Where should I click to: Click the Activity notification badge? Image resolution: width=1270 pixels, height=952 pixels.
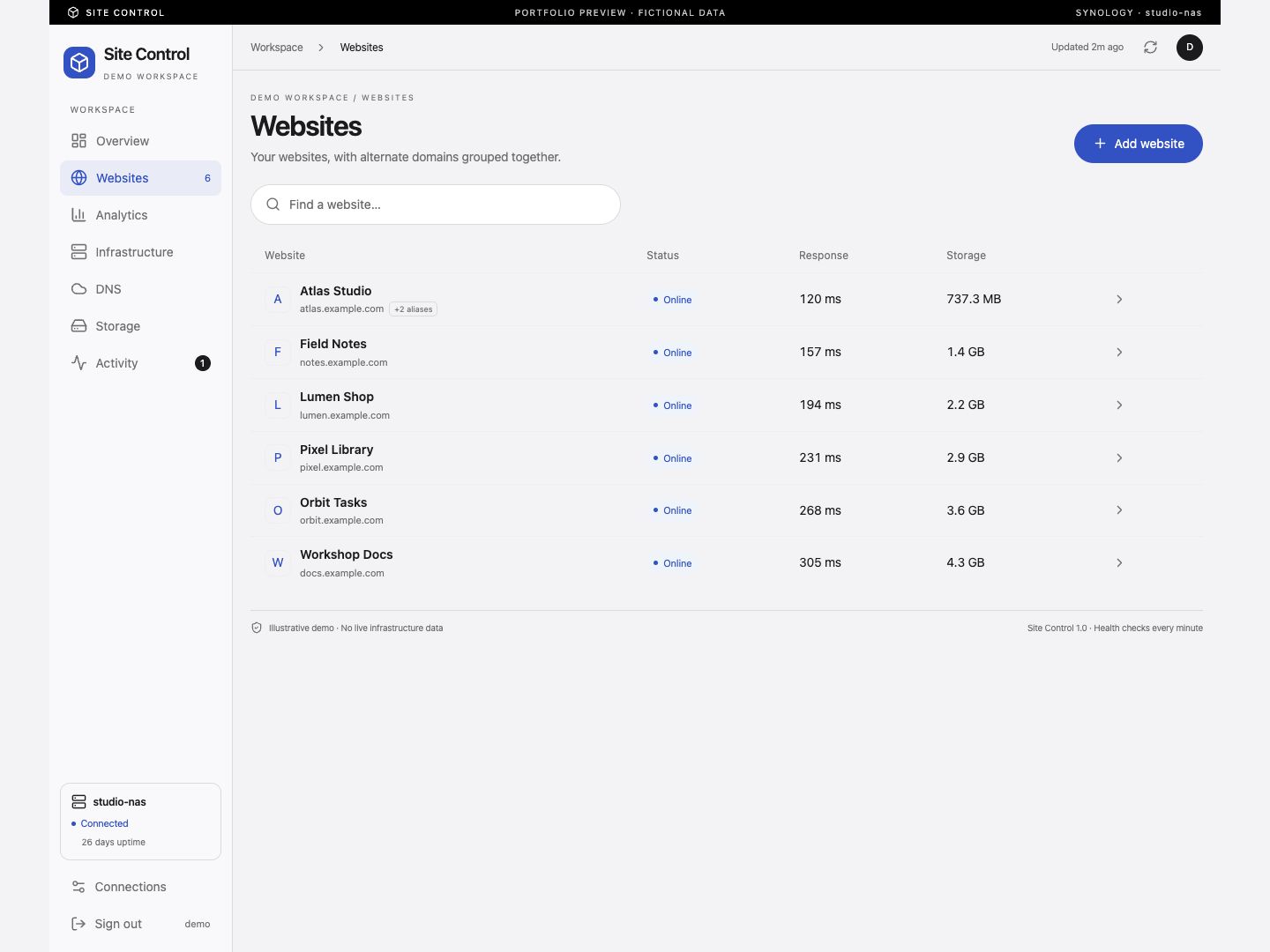click(203, 363)
